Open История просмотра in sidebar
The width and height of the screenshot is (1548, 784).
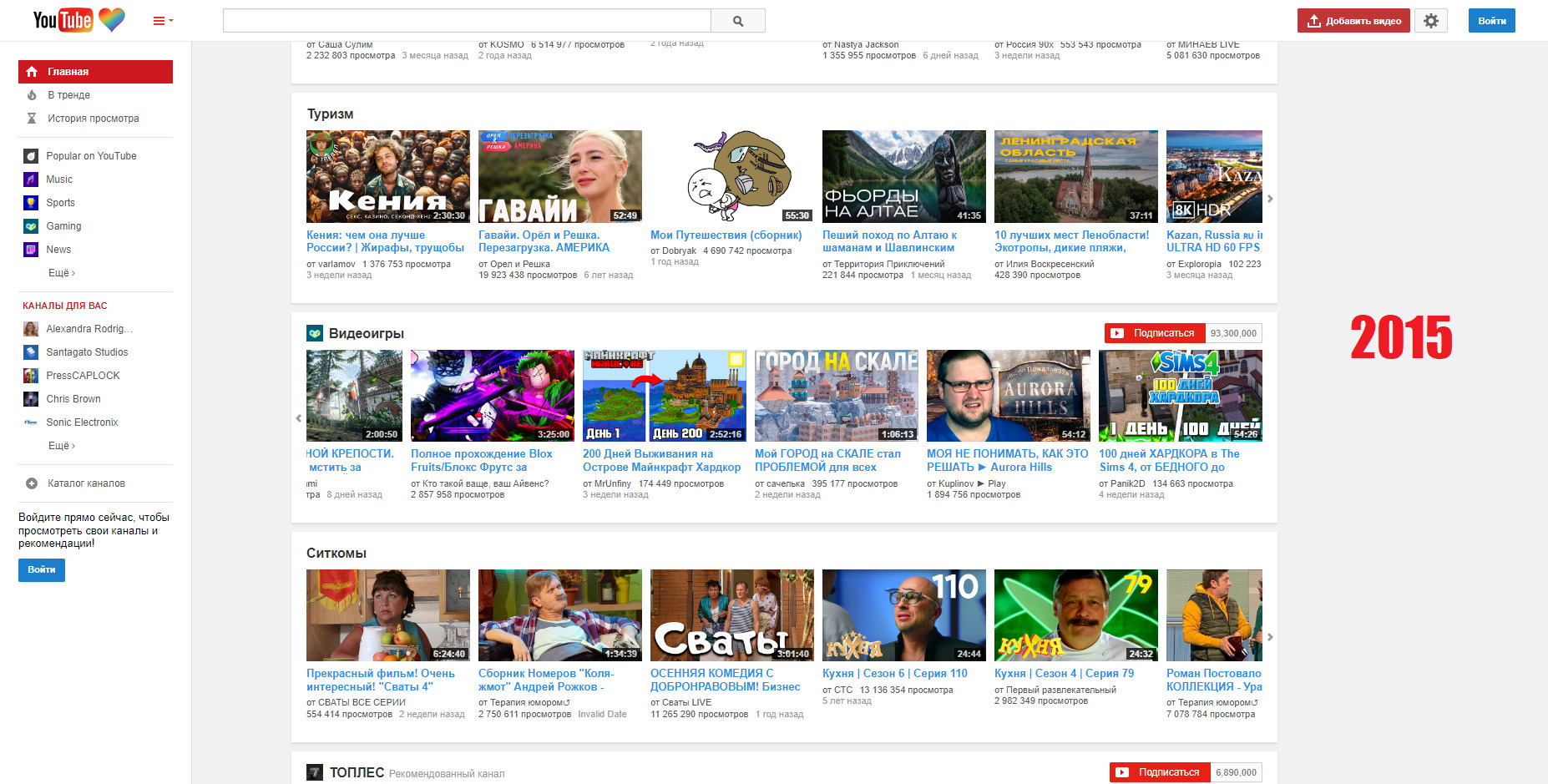[93, 119]
